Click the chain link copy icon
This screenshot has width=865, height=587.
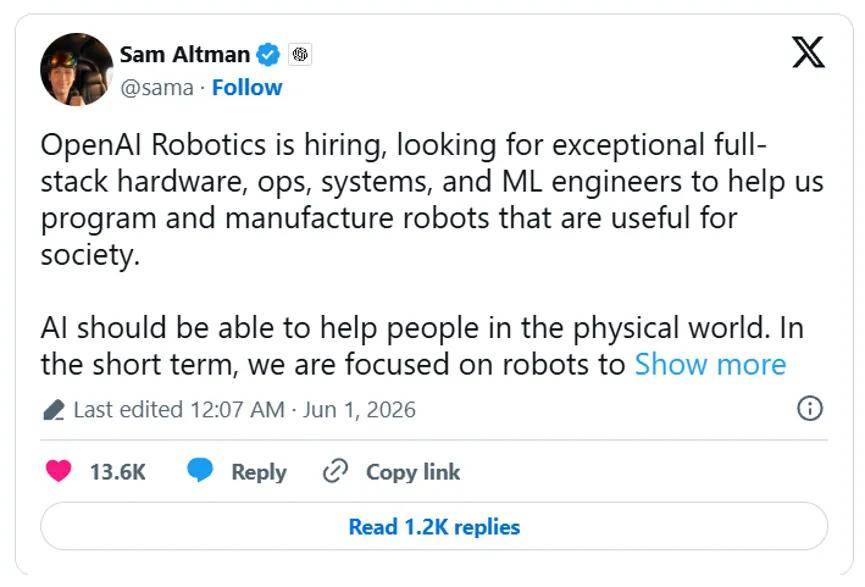(x=335, y=471)
